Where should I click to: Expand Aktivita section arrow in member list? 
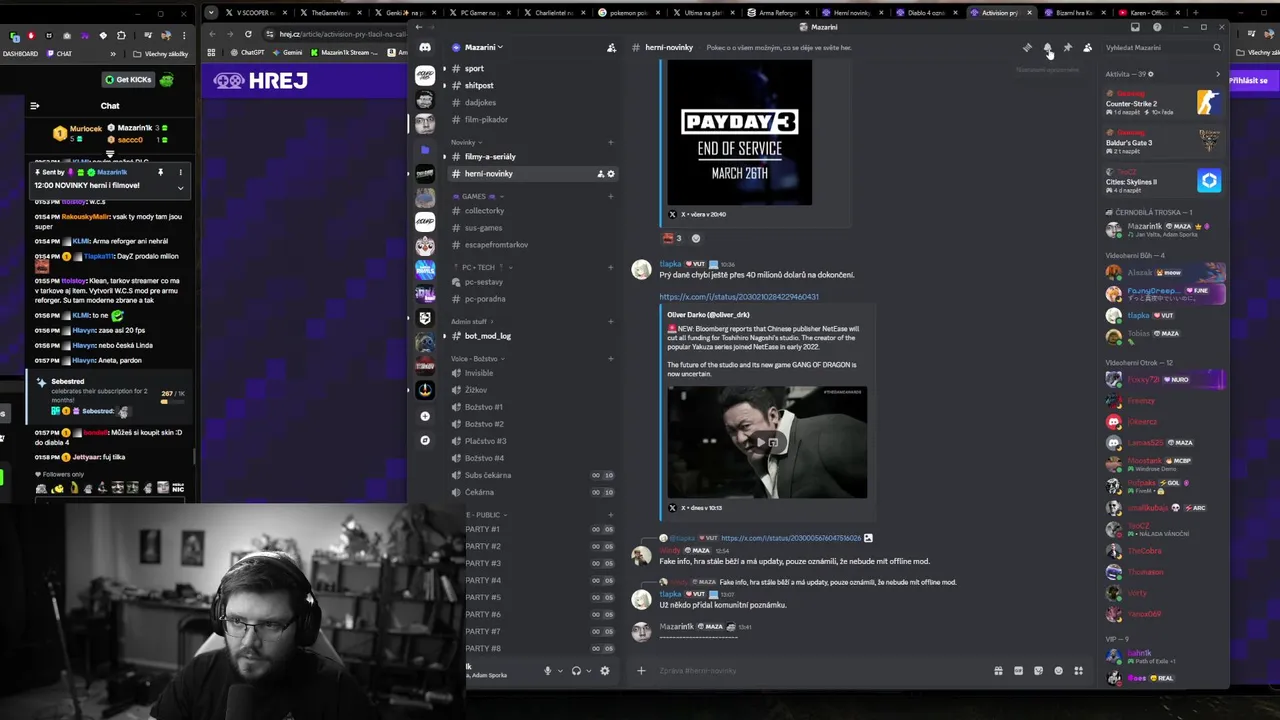click(x=1217, y=74)
